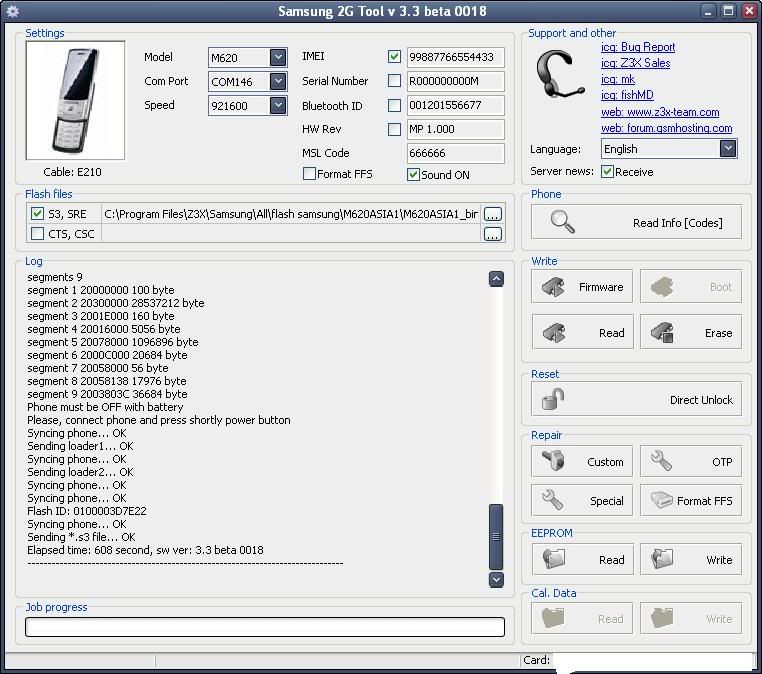762x674 pixels.
Task: Open the Speed dropdown
Action: click(x=278, y=105)
